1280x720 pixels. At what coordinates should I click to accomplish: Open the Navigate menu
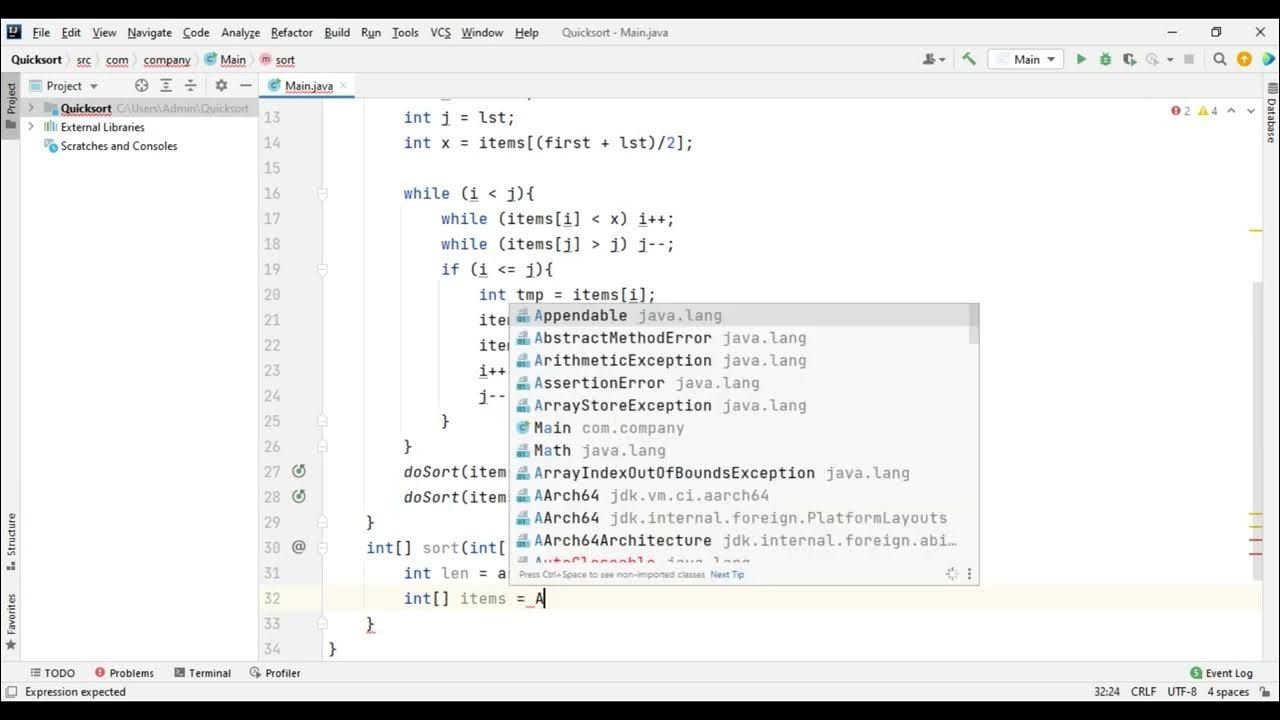click(149, 32)
